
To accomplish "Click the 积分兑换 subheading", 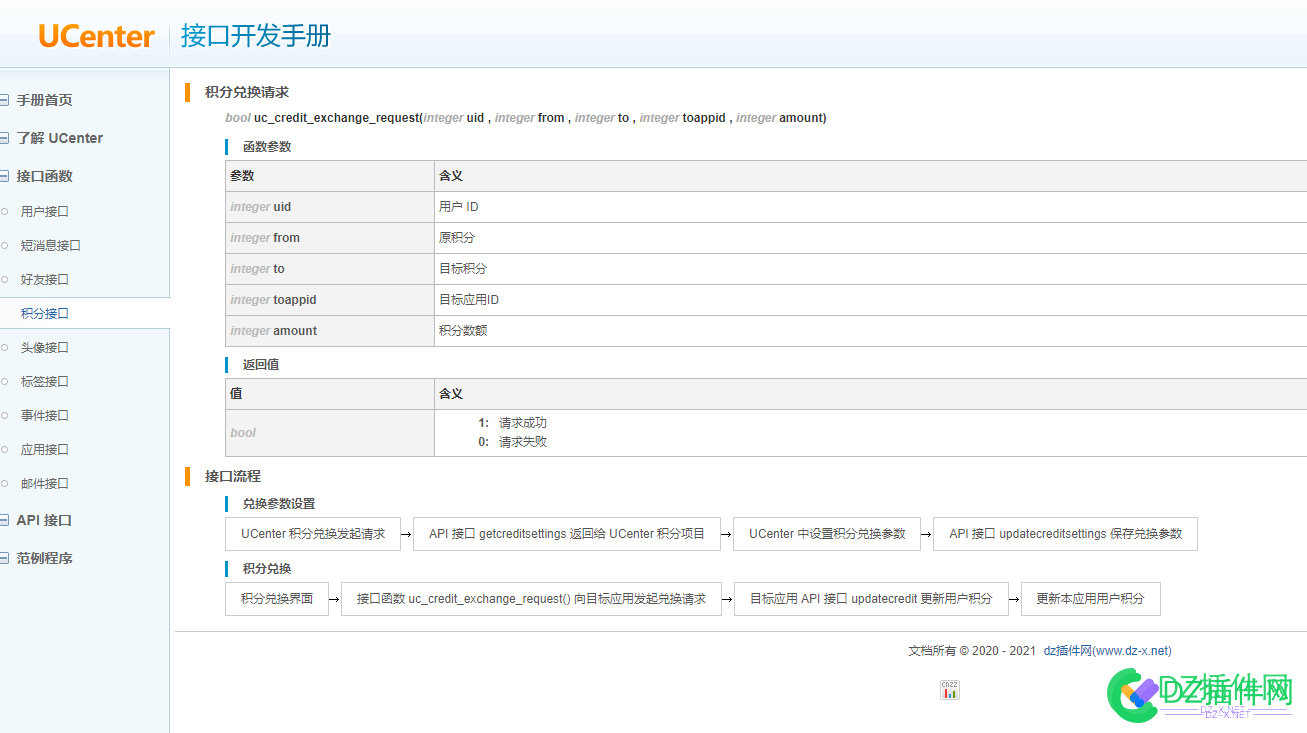I will coord(267,569).
